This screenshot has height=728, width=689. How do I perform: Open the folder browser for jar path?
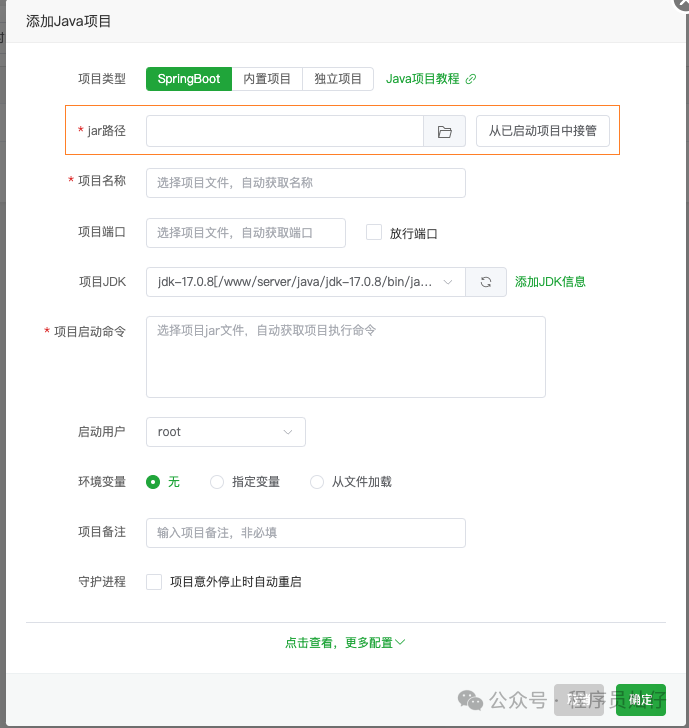point(444,131)
